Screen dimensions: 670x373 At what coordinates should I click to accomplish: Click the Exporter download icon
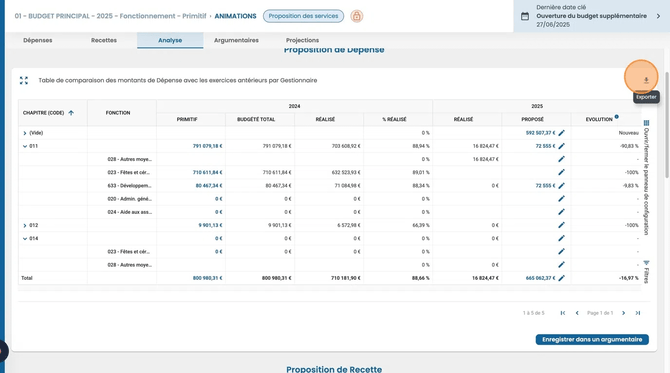click(x=646, y=80)
